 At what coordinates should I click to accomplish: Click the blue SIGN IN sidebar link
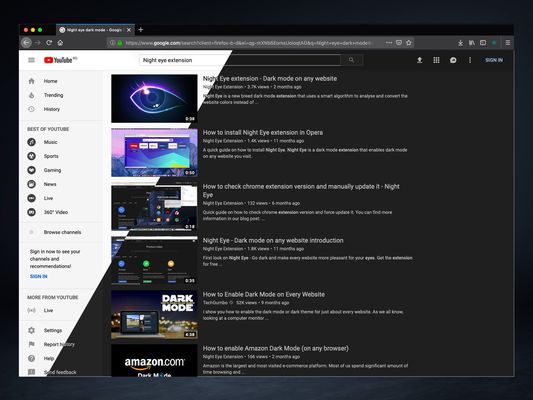tap(38, 276)
